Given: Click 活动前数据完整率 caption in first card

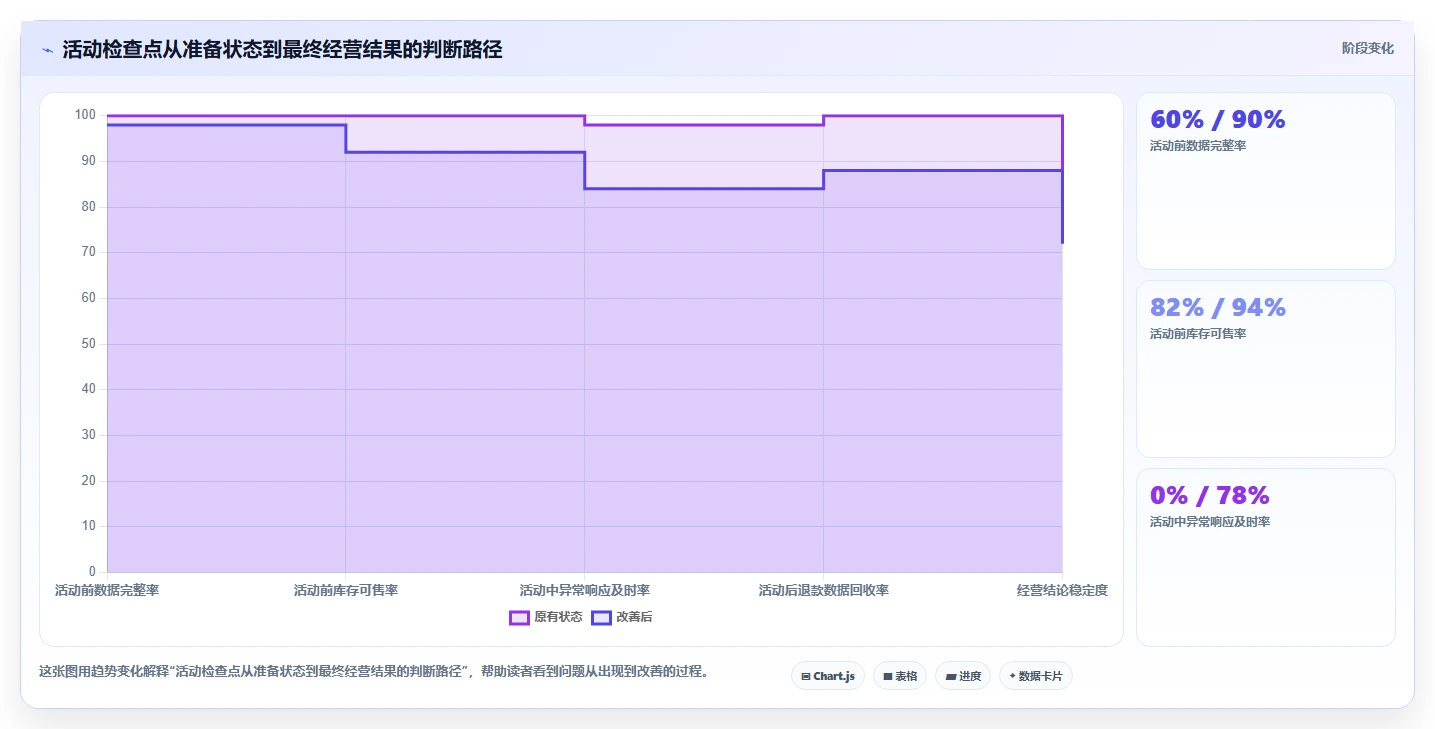Looking at the screenshot, I should pos(1198,146).
